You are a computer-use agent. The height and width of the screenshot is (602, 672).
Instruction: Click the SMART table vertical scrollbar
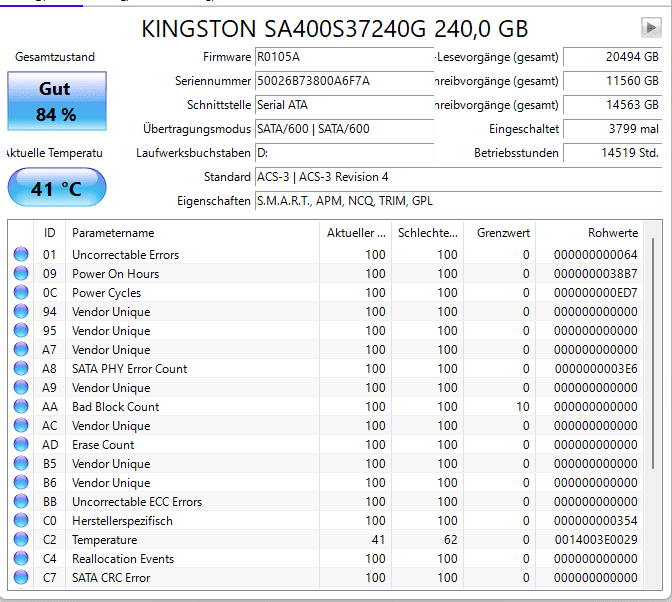(x=653, y=353)
